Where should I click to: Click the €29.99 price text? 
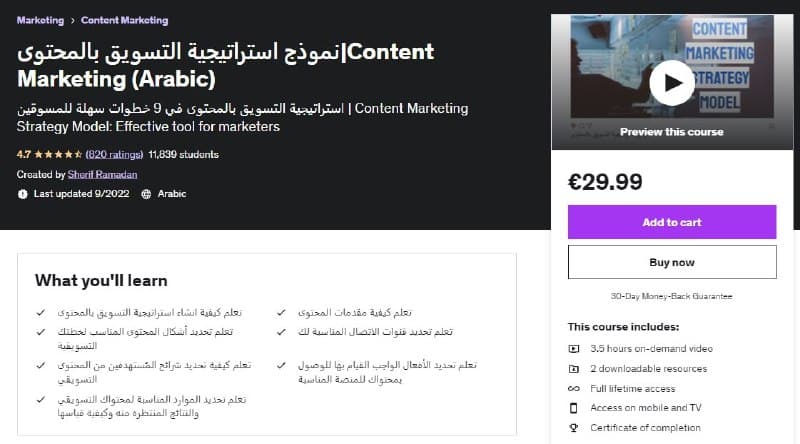[x=605, y=181]
